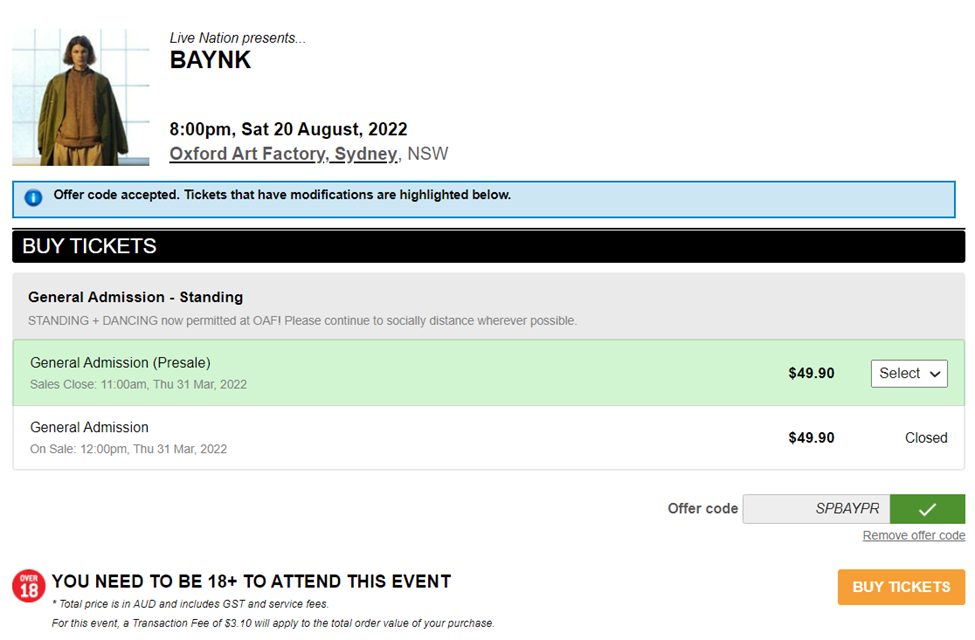Click the BAYNK event title heading
The height and width of the screenshot is (640, 975).
pyautogui.click(x=210, y=60)
